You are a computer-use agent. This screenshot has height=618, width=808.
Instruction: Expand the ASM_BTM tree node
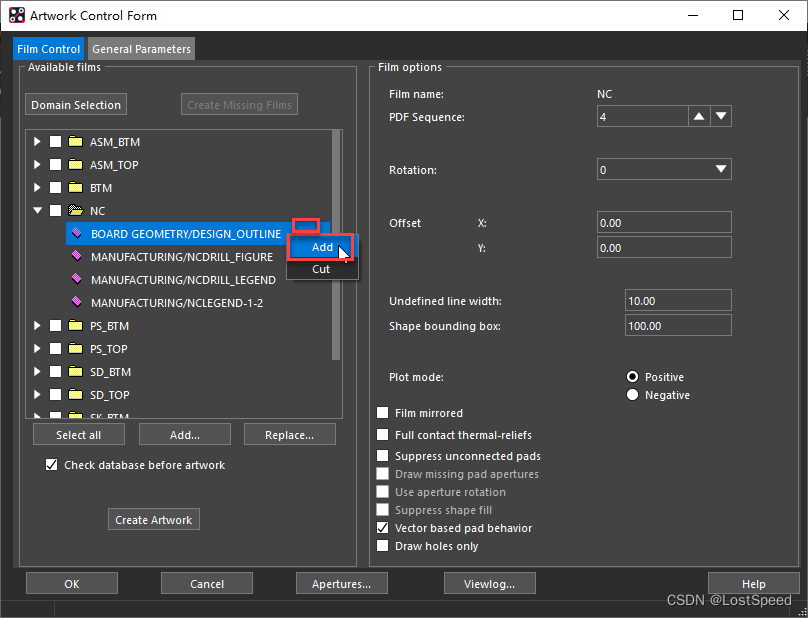tap(38, 142)
